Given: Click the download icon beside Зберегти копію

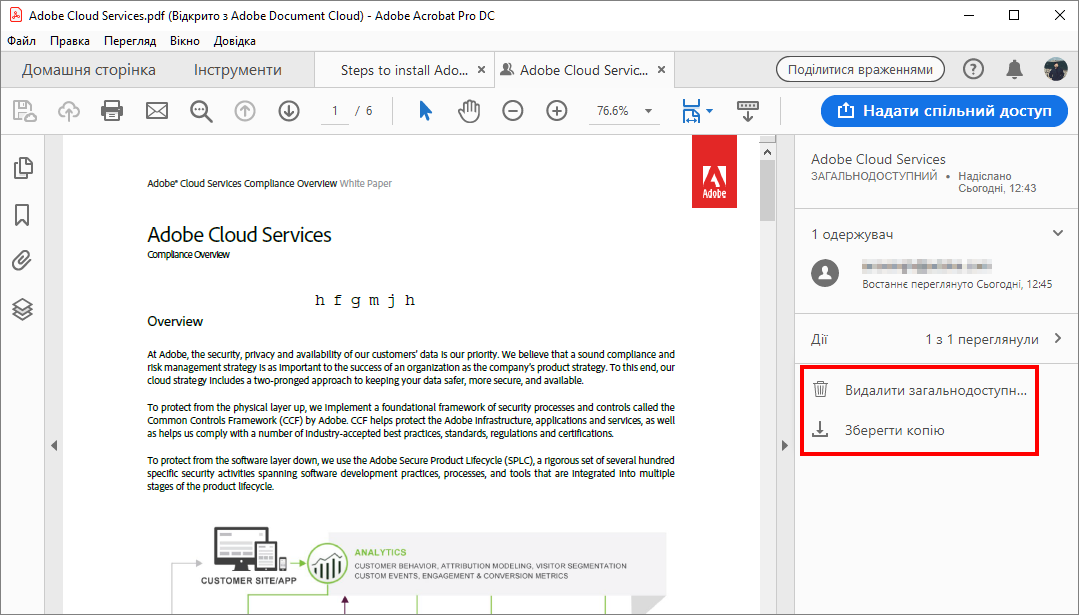Looking at the screenshot, I should coord(820,429).
